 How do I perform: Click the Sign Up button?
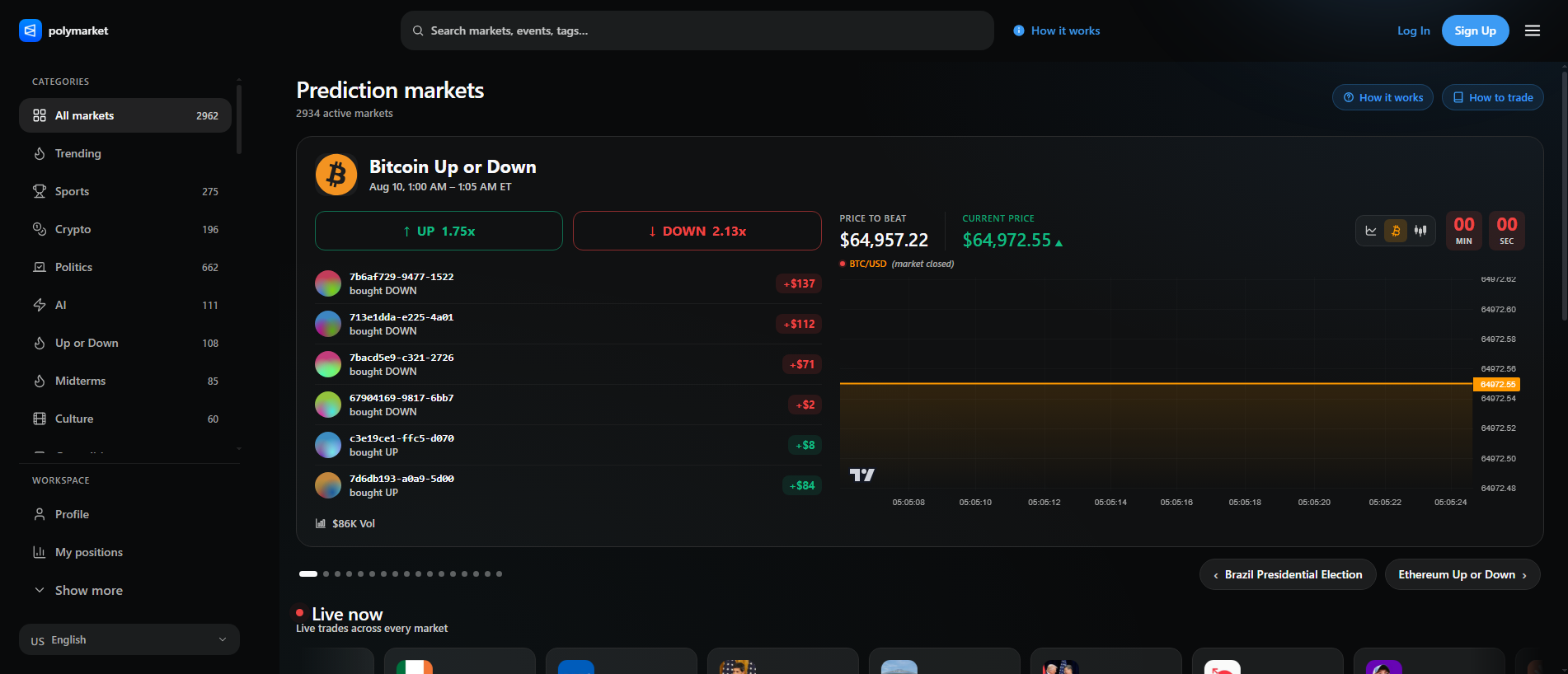1475,30
